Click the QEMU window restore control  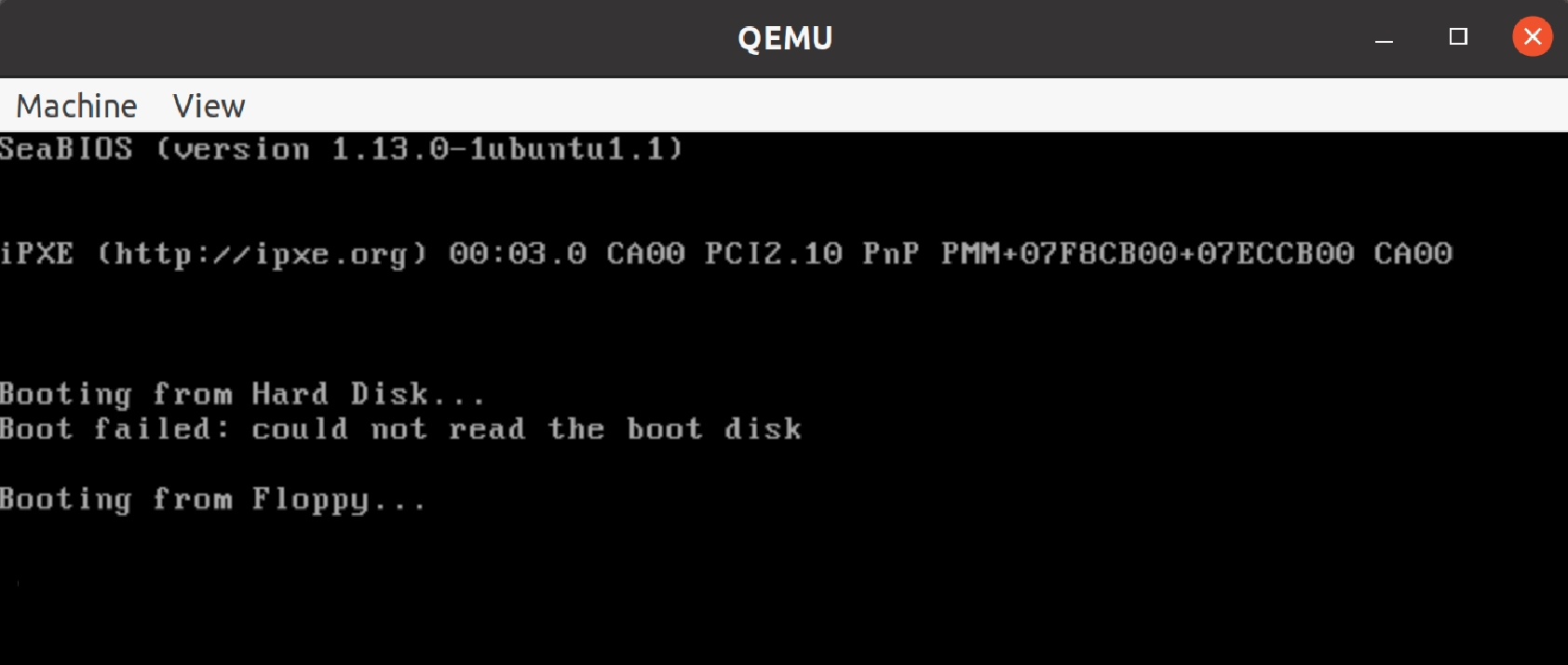tap(1458, 37)
